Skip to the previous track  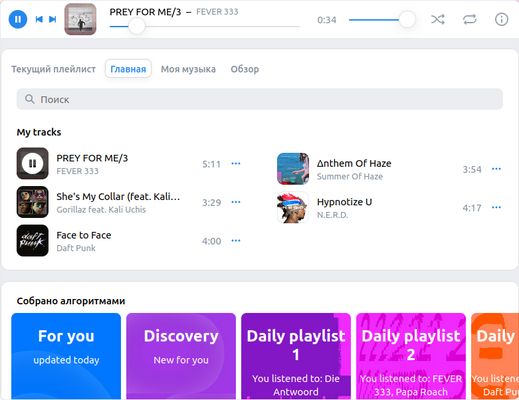point(39,19)
